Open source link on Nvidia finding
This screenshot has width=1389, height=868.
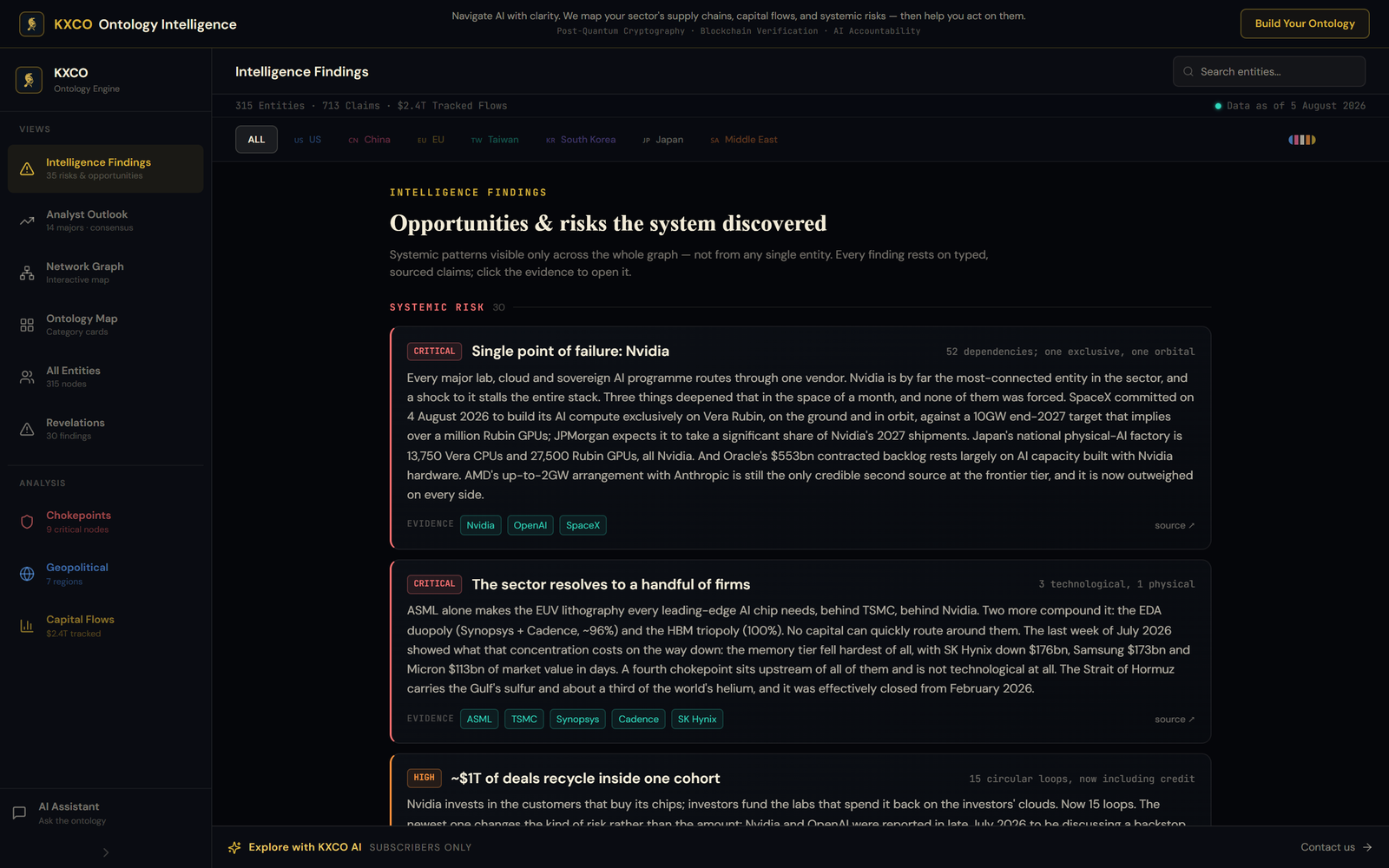[1175, 525]
